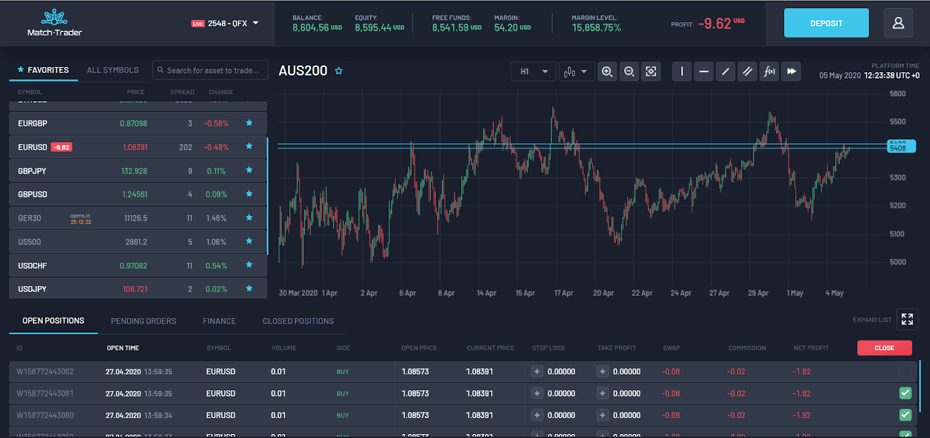Image resolution: width=930 pixels, height=438 pixels.
Task: Open the H1 timeframe dropdown
Action: pyautogui.click(x=532, y=72)
